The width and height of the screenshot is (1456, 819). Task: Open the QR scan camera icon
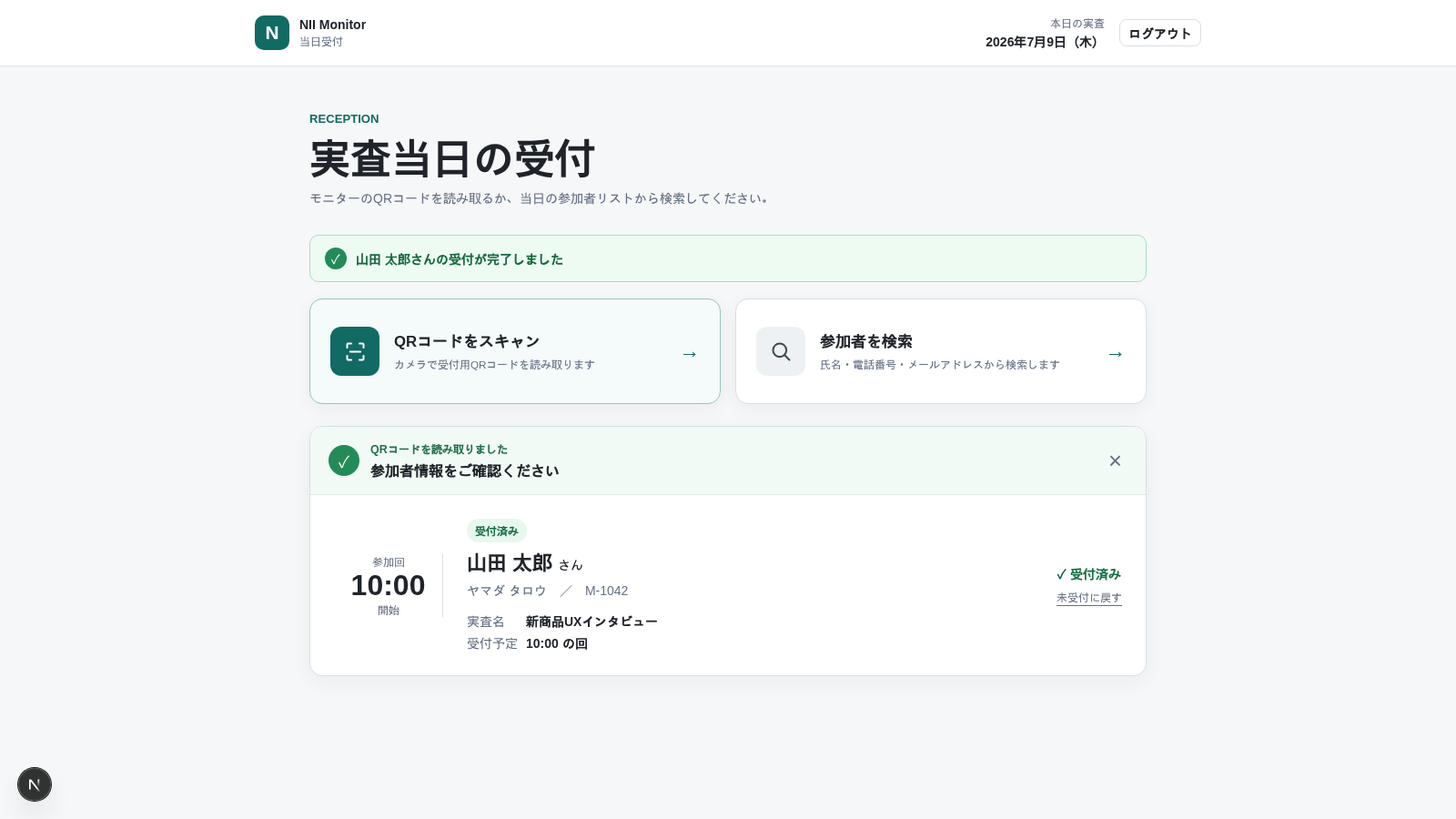point(355,351)
